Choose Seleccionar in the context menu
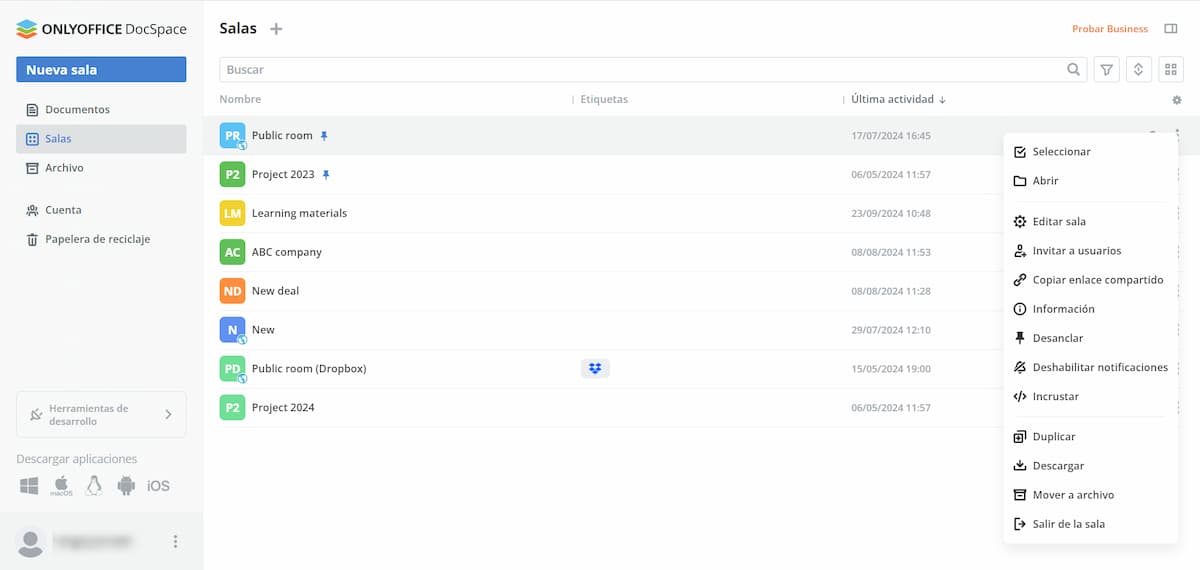This screenshot has height=570, width=1200. click(x=1061, y=152)
